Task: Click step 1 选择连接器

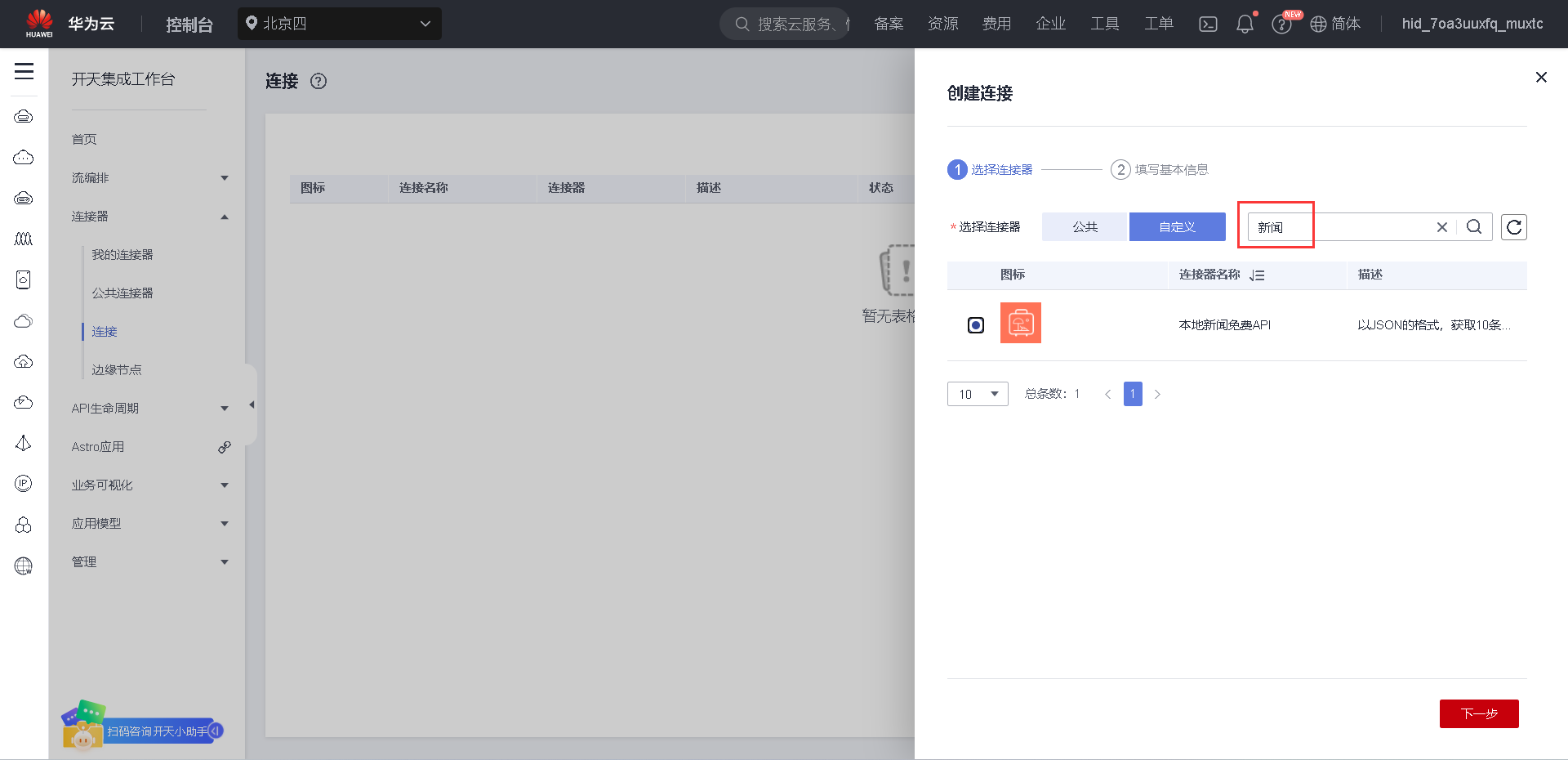Action: (990, 169)
